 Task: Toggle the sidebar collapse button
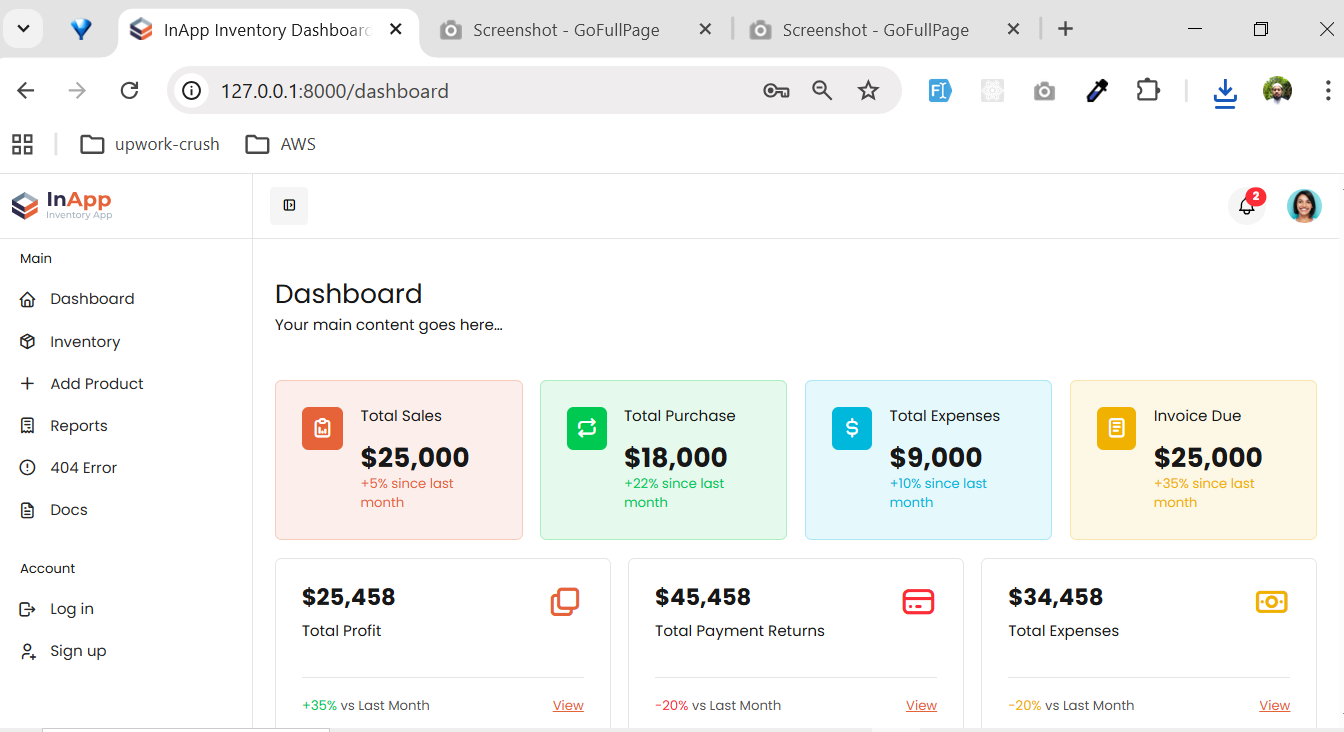point(289,206)
